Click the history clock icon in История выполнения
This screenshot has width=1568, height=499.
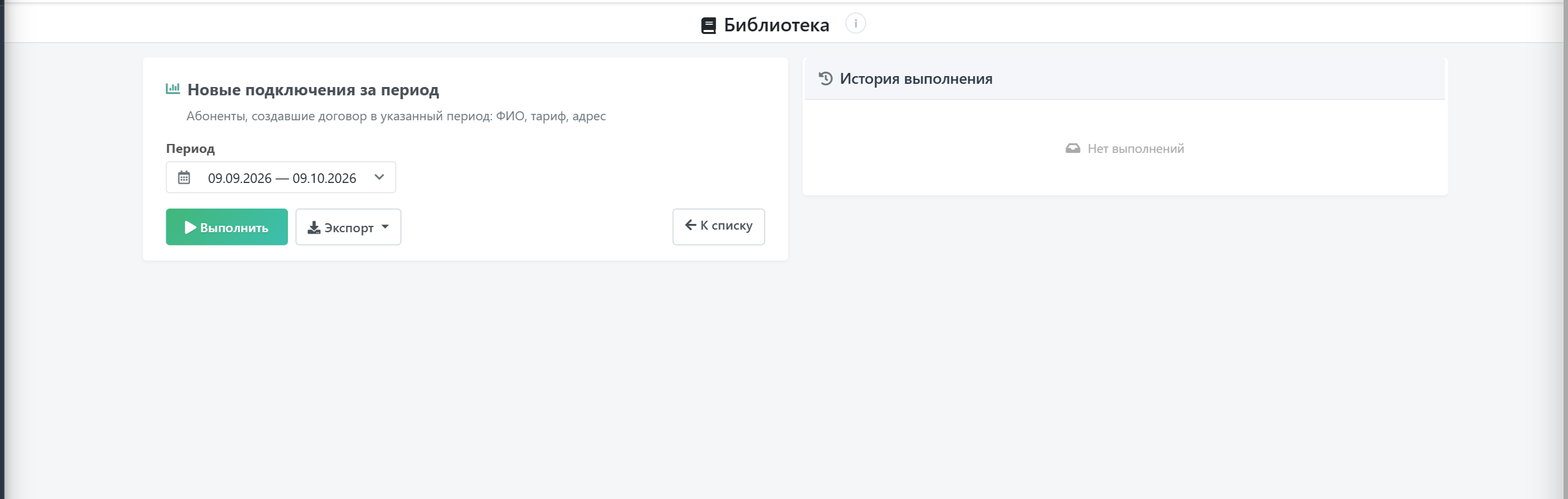pos(826,78)
